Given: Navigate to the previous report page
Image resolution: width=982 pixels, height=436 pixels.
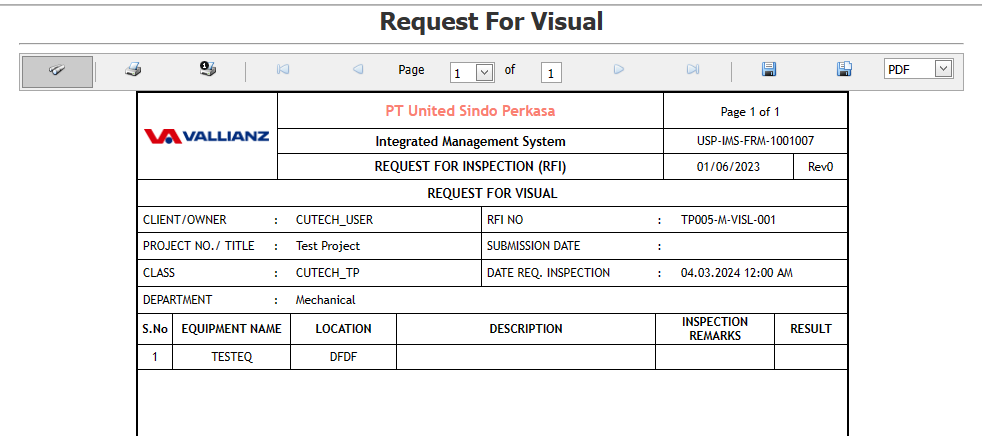Looking at the screenshot, I should tap(358, 70).
